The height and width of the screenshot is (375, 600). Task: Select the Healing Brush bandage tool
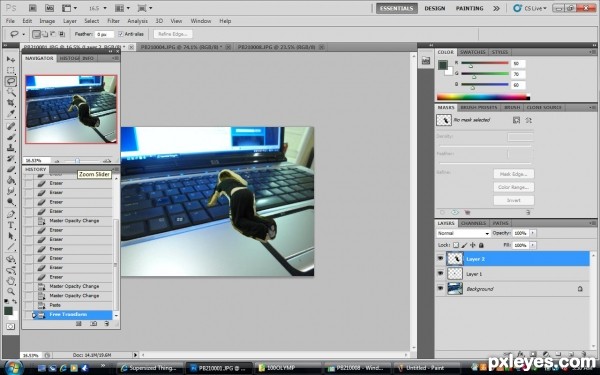(x=11, y=126)
